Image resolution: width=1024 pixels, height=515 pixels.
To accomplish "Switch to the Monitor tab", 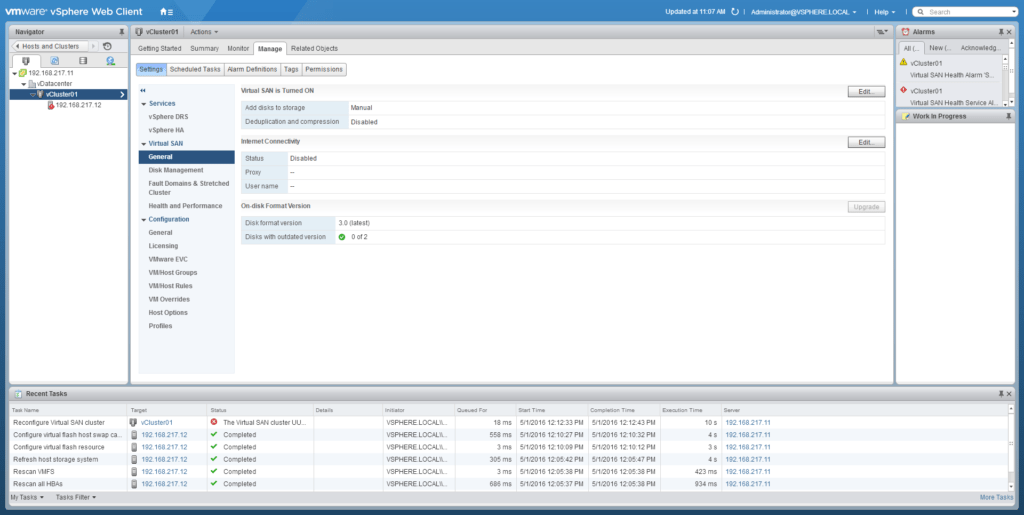I will [238, 48].
